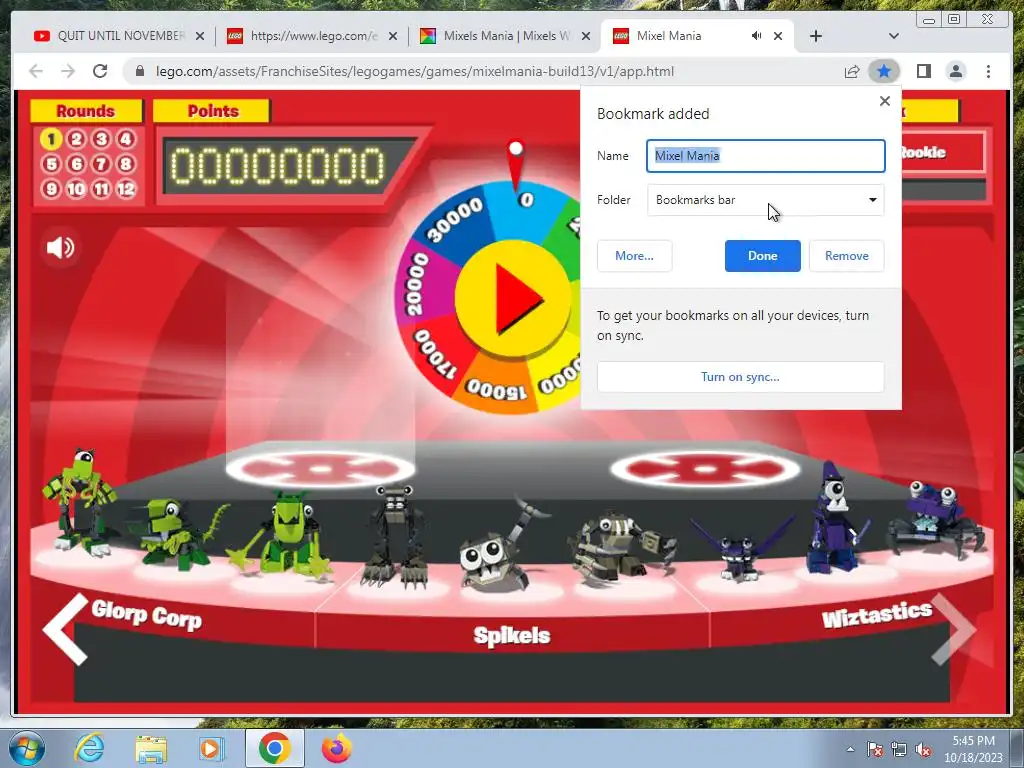Close the lego.com tab
Image resolution: width=1024 pixels, height=768 pixels.
tap(392, 36)
